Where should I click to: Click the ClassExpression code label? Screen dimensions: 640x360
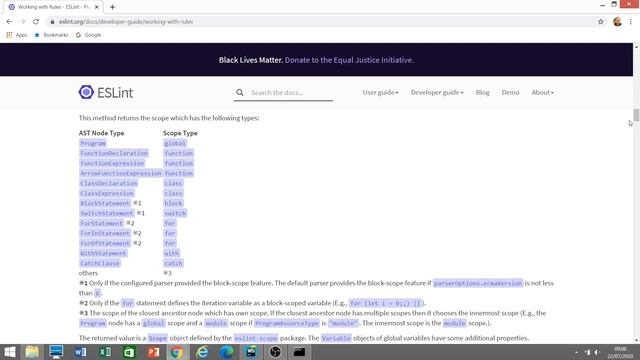pyautogui.click(x=107, y=193)
